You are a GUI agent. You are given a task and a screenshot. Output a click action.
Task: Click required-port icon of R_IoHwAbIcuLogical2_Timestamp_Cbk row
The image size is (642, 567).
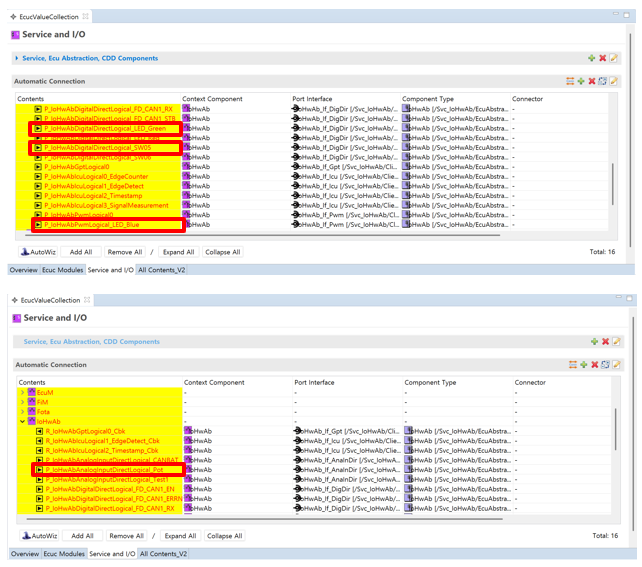click(39, 450)
